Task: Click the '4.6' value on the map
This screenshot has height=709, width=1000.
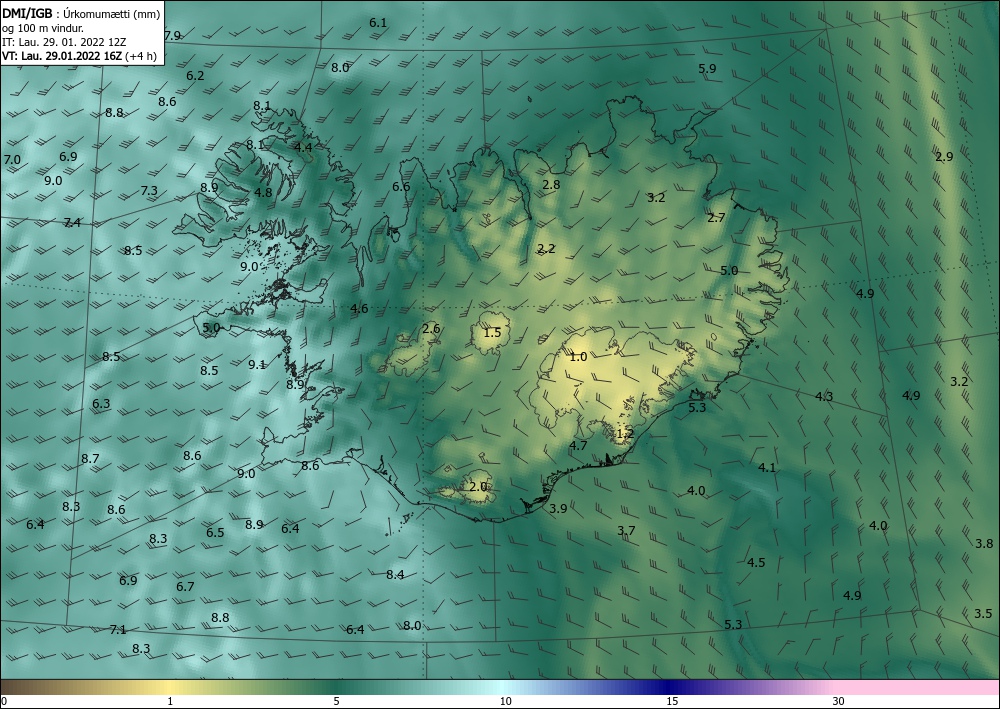Action: (359, 309)
